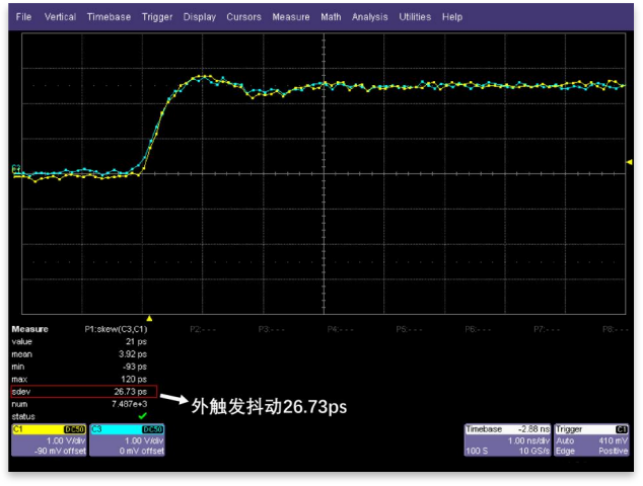The width and height of the screenshot is (643, 486).
Task: Open the C1 channel descriptor box
Action: coord(48,440)
